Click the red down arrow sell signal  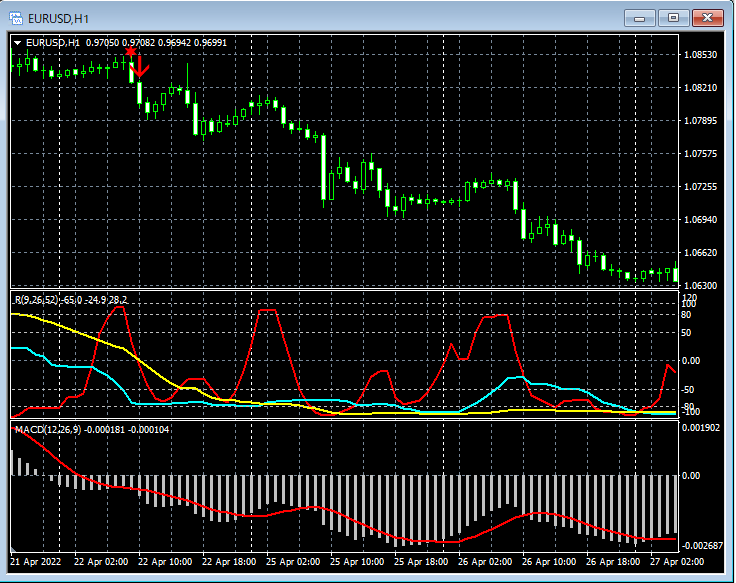click(140, 67)
